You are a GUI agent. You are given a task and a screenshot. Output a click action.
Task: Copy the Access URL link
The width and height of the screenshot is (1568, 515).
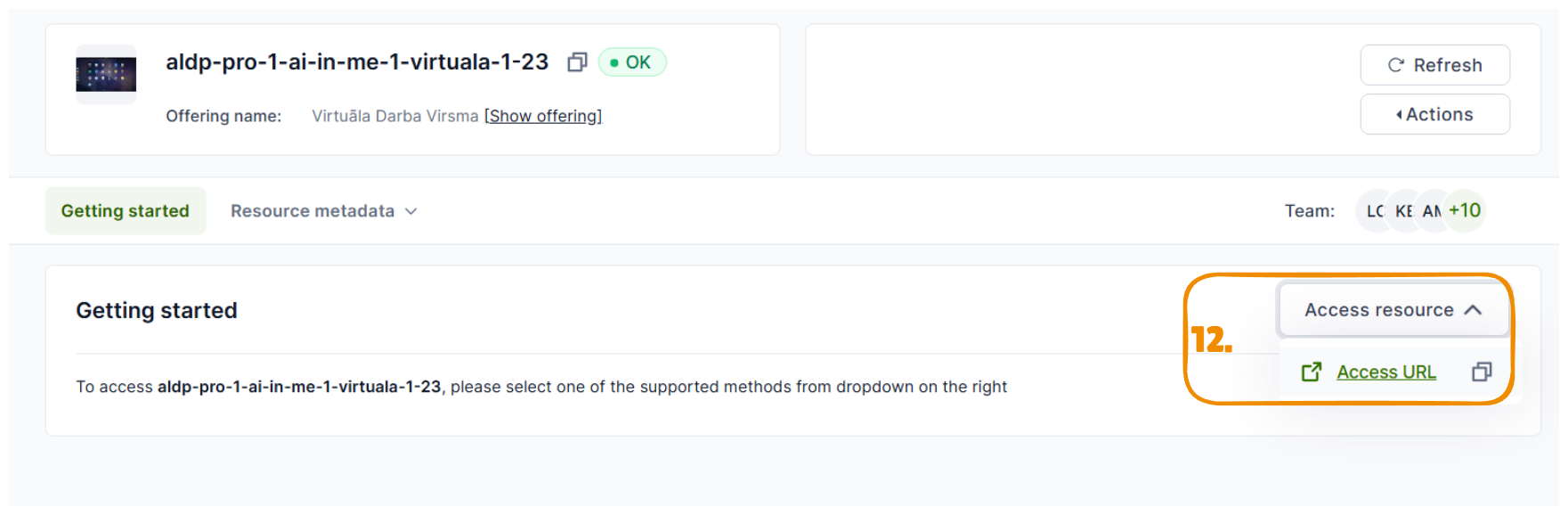[1482, 372]
